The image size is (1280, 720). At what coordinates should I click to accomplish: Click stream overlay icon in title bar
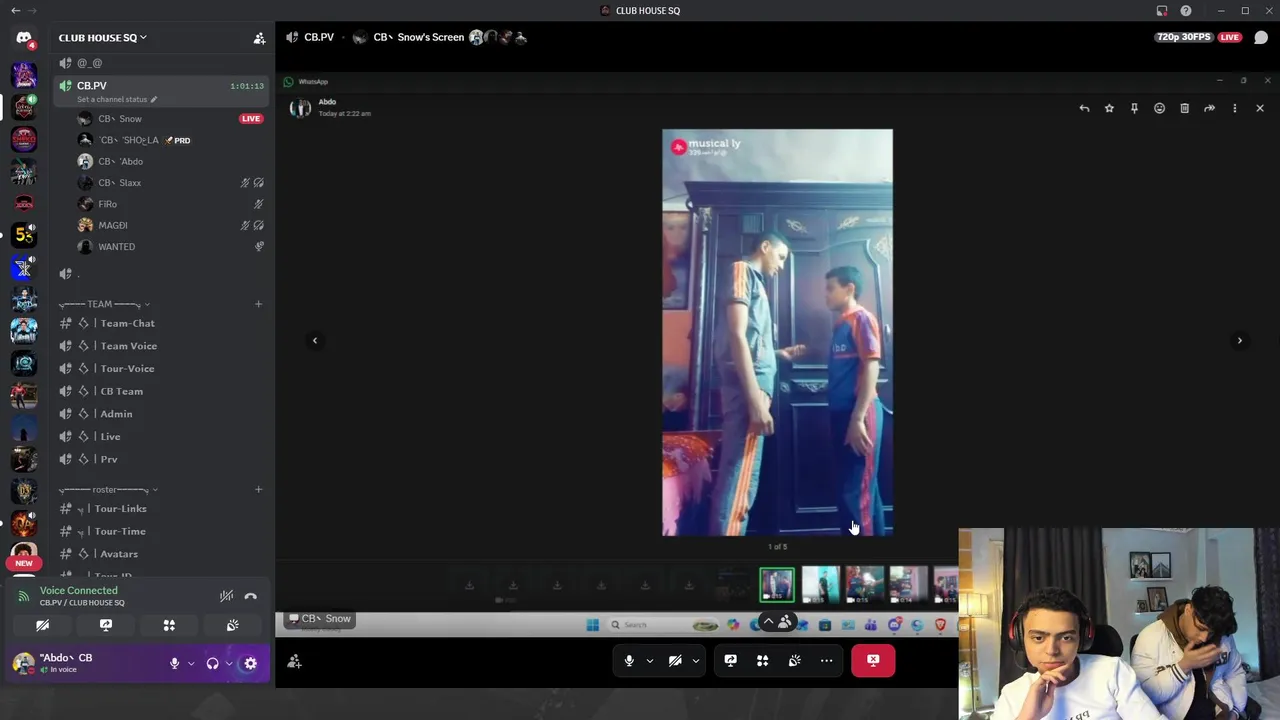1162,11
